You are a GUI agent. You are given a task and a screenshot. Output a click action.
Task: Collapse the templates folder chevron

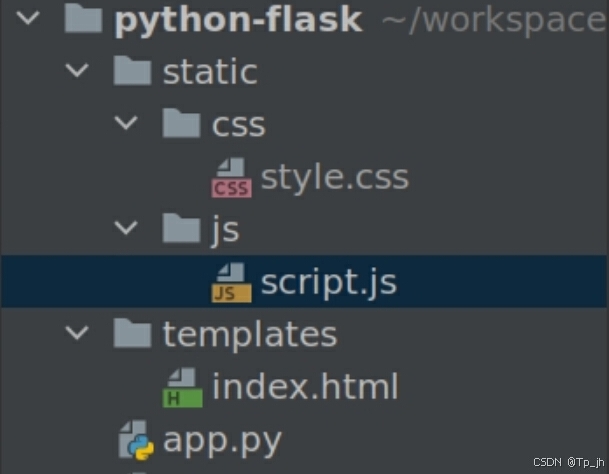click(x=77, y=333)
